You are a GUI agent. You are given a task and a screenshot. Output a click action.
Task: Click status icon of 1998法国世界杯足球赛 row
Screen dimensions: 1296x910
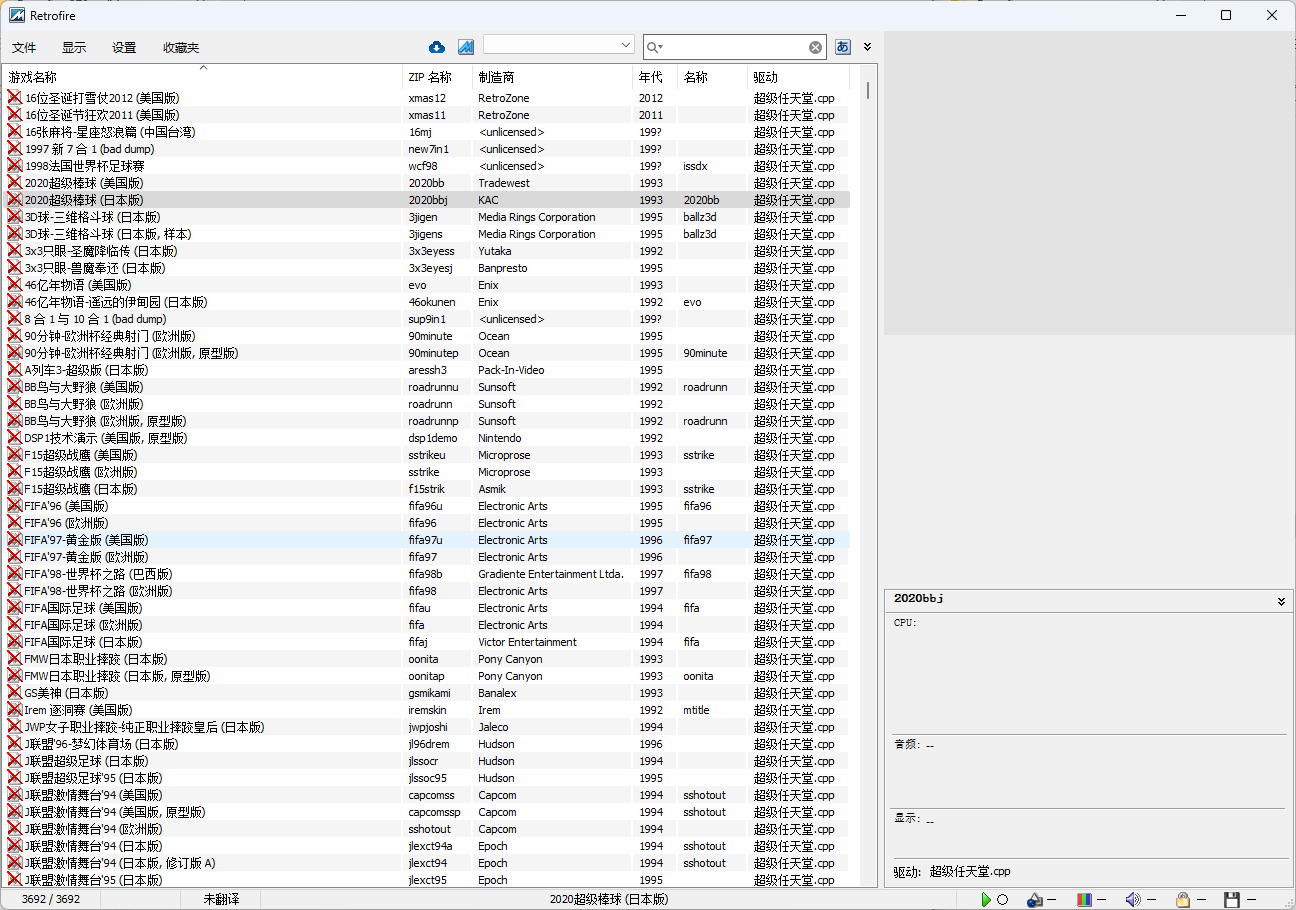(x=15, y=166)
